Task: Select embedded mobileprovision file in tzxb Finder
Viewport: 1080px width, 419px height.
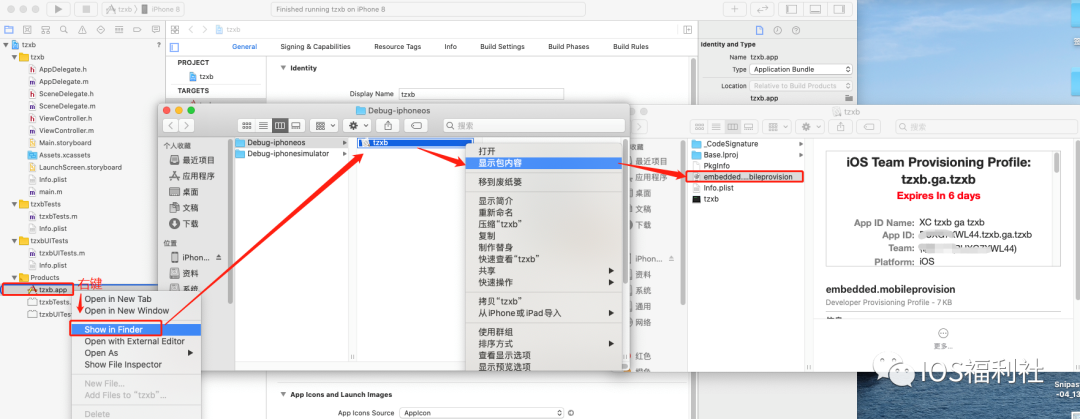Action: [747, 177]
